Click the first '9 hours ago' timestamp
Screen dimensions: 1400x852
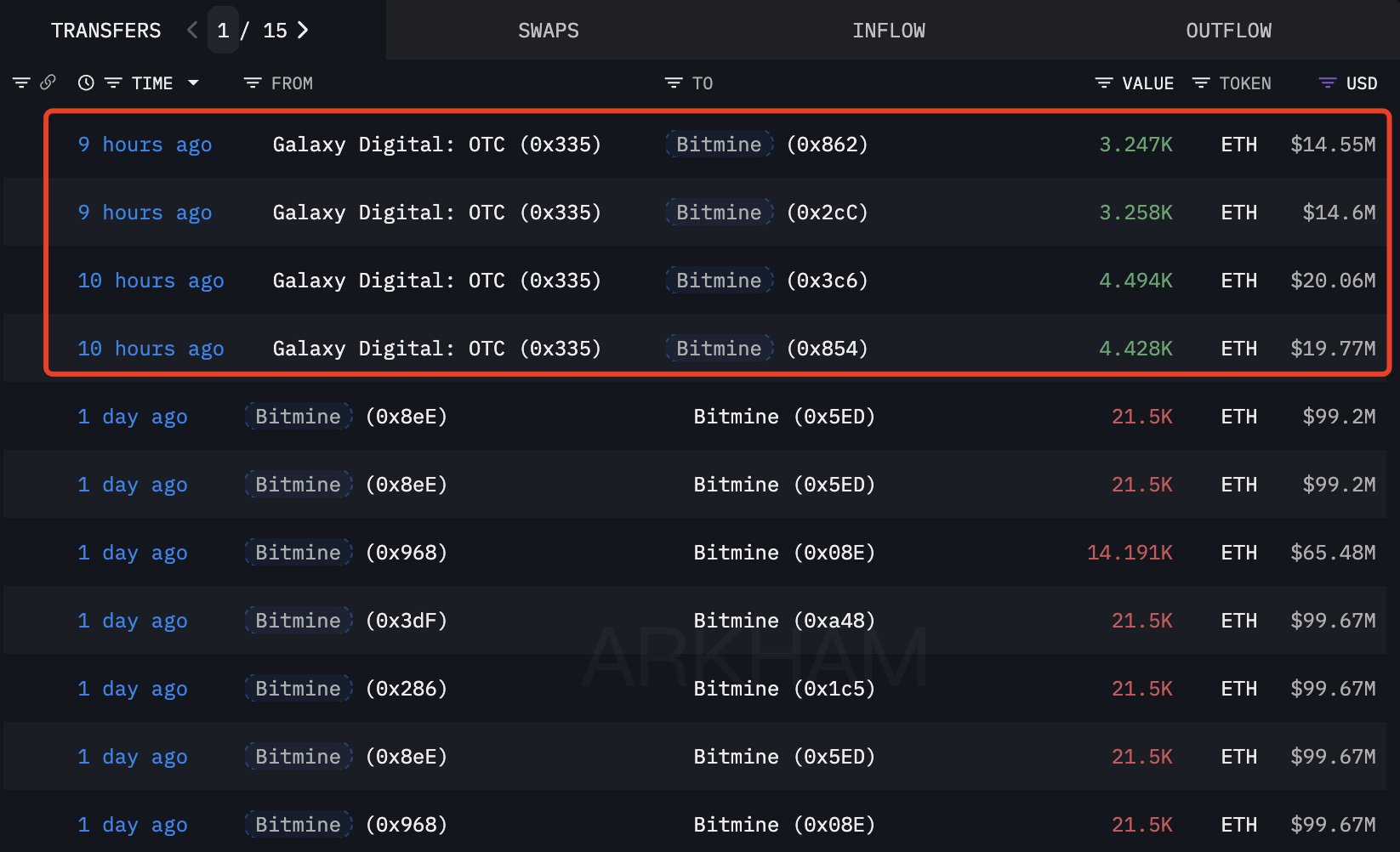145,145
